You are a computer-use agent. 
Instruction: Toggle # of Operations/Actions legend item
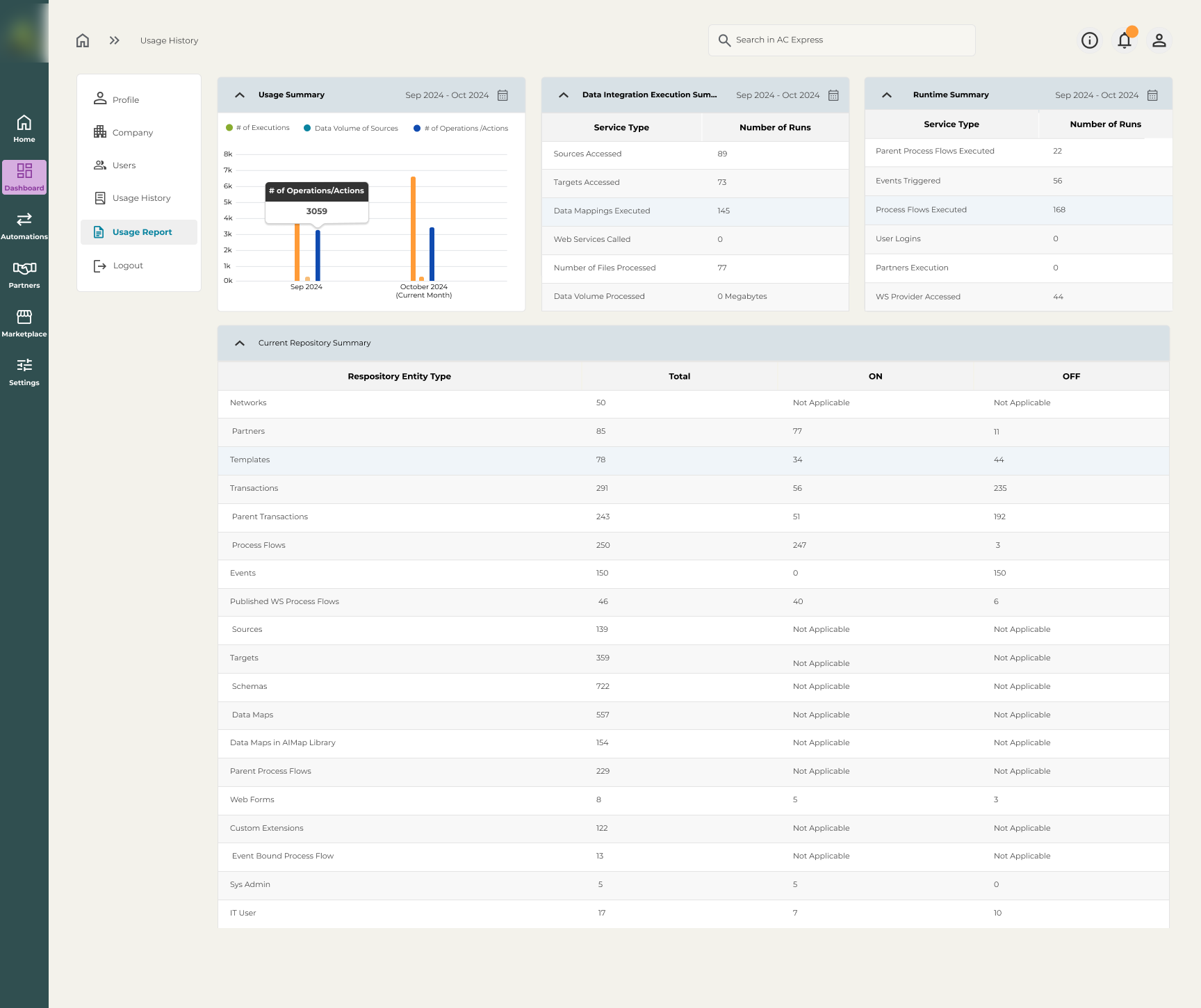pyautogui.click(x=461, y=128)
